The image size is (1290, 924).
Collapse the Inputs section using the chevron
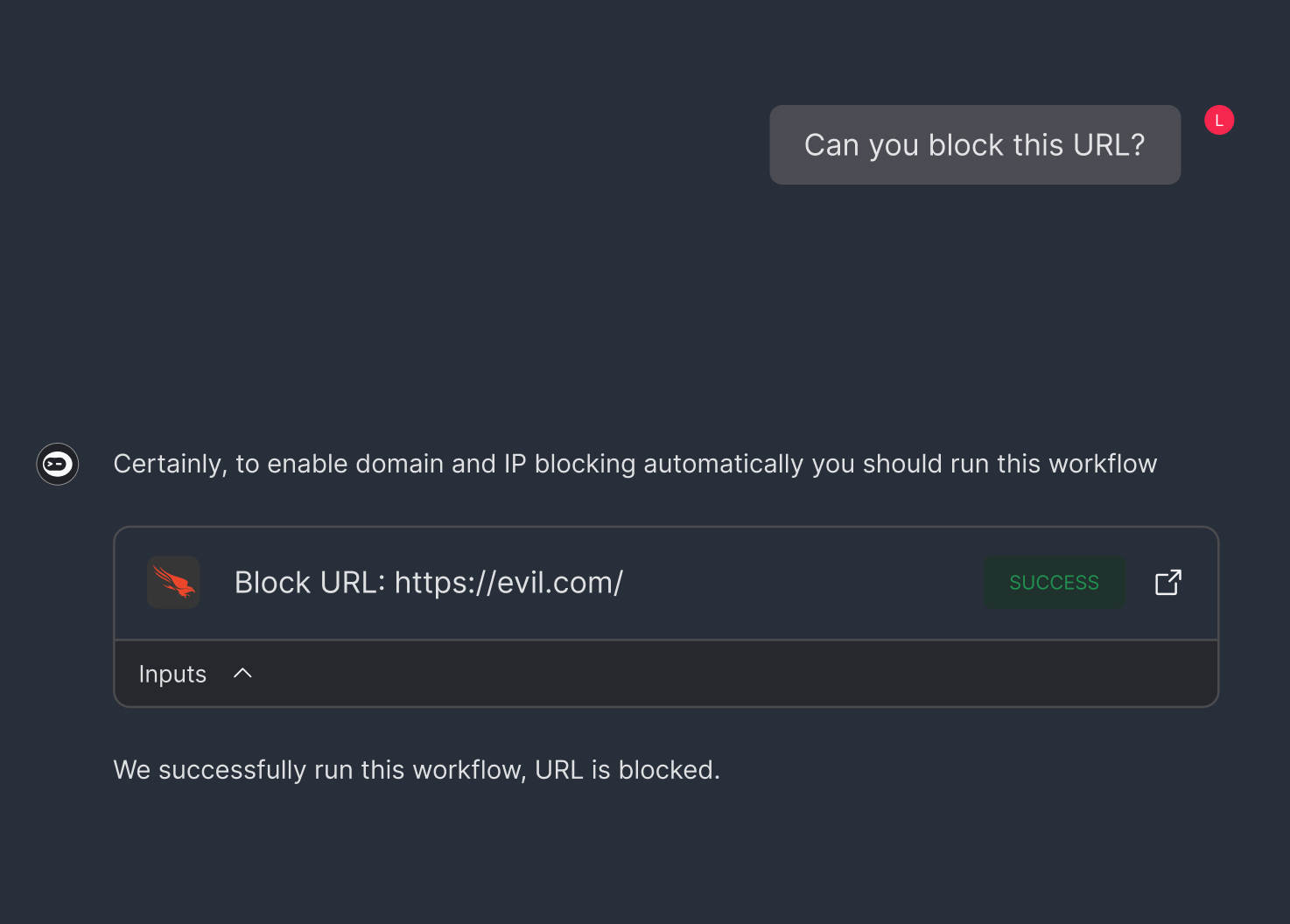(x=243, y=673)
